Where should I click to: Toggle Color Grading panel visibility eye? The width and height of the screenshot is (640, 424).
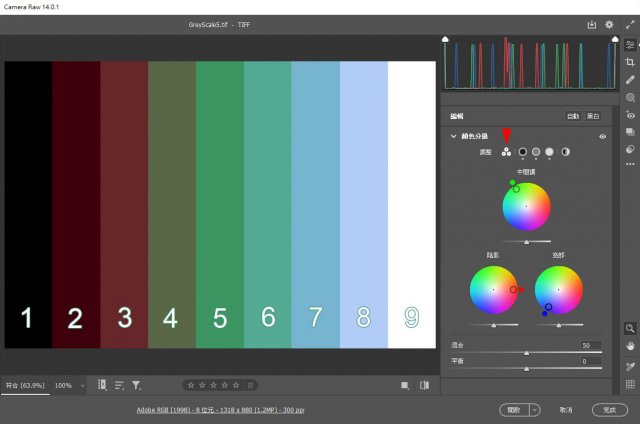point(602,136)
